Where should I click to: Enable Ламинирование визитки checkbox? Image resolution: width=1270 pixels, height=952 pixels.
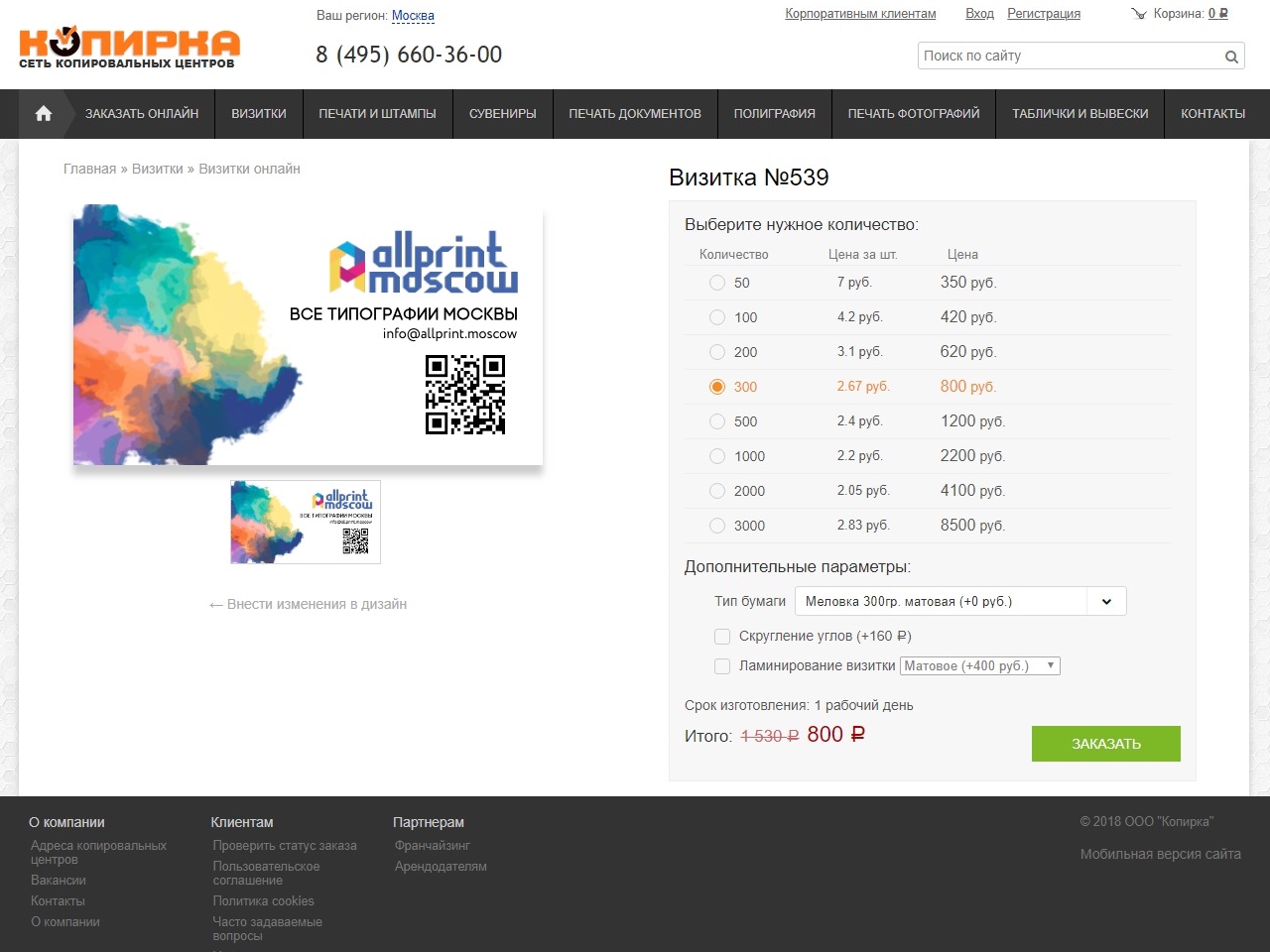point(722,666)
